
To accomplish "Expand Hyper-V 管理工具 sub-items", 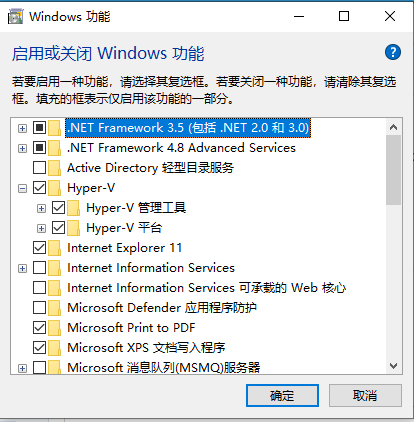I will tap(41, 209).
